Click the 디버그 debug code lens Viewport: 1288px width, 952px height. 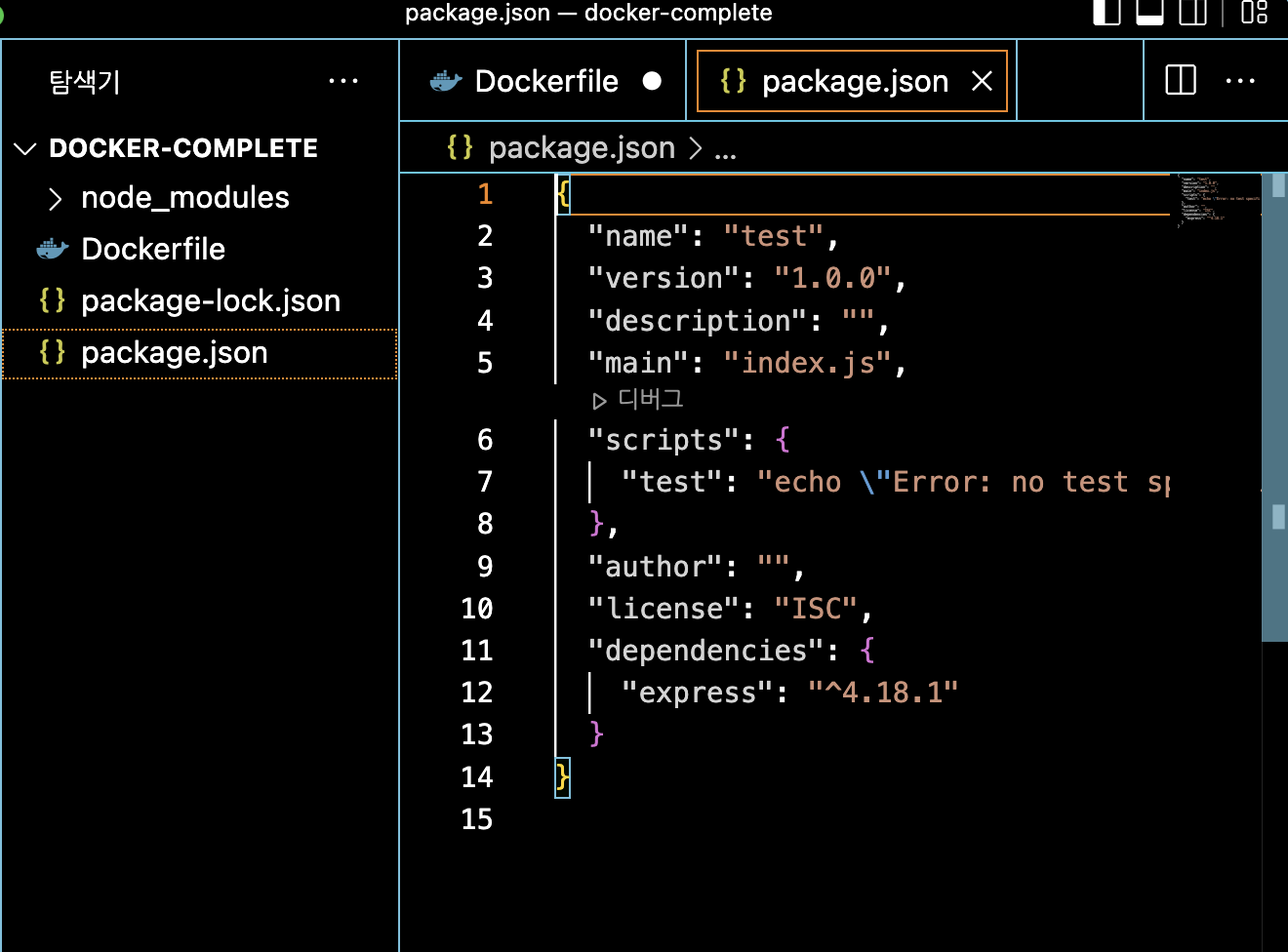pos(639,399)
